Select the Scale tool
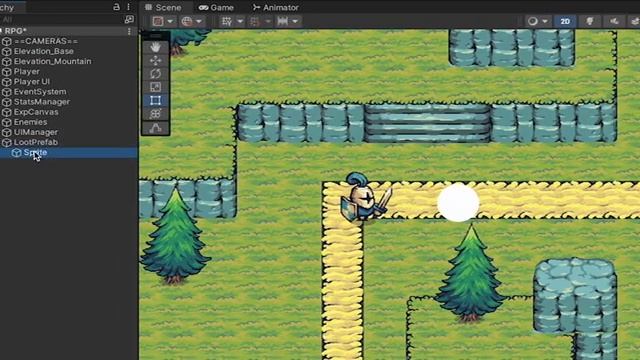 tap(155, 87)
